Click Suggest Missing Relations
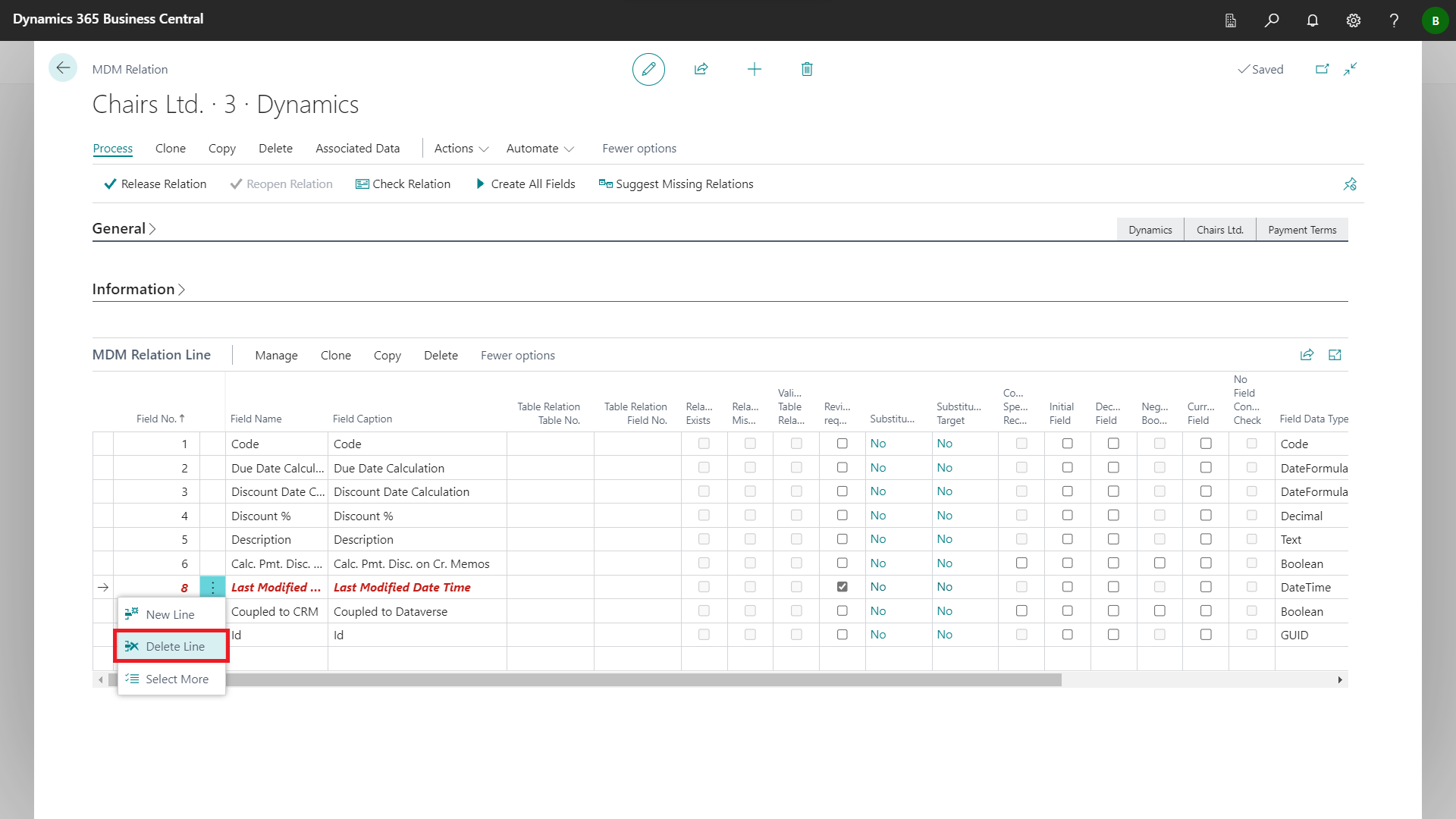The image size is (1456, 819). [676, 184]
